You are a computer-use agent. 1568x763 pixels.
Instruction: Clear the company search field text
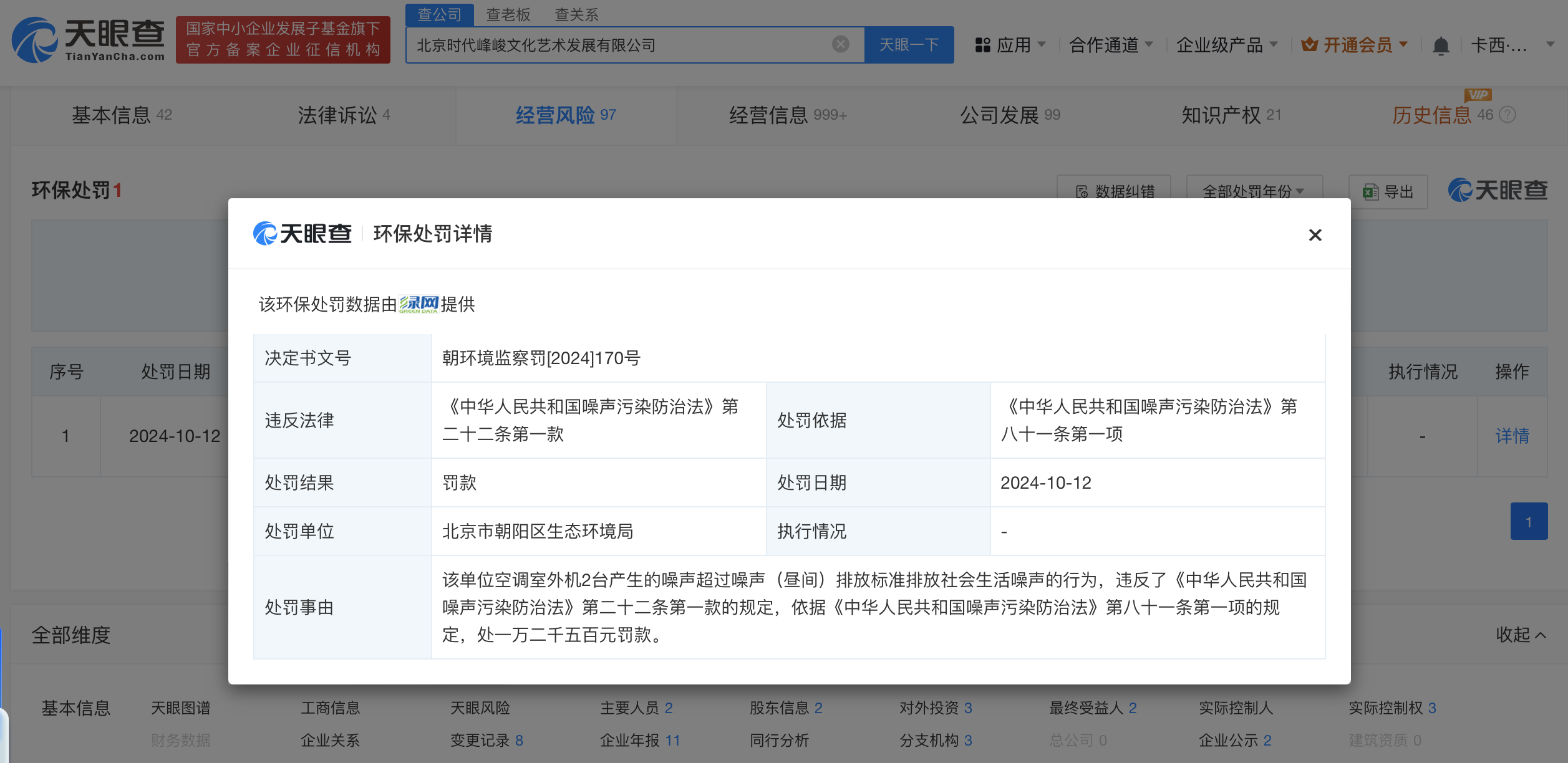click(x=840, y=44)
